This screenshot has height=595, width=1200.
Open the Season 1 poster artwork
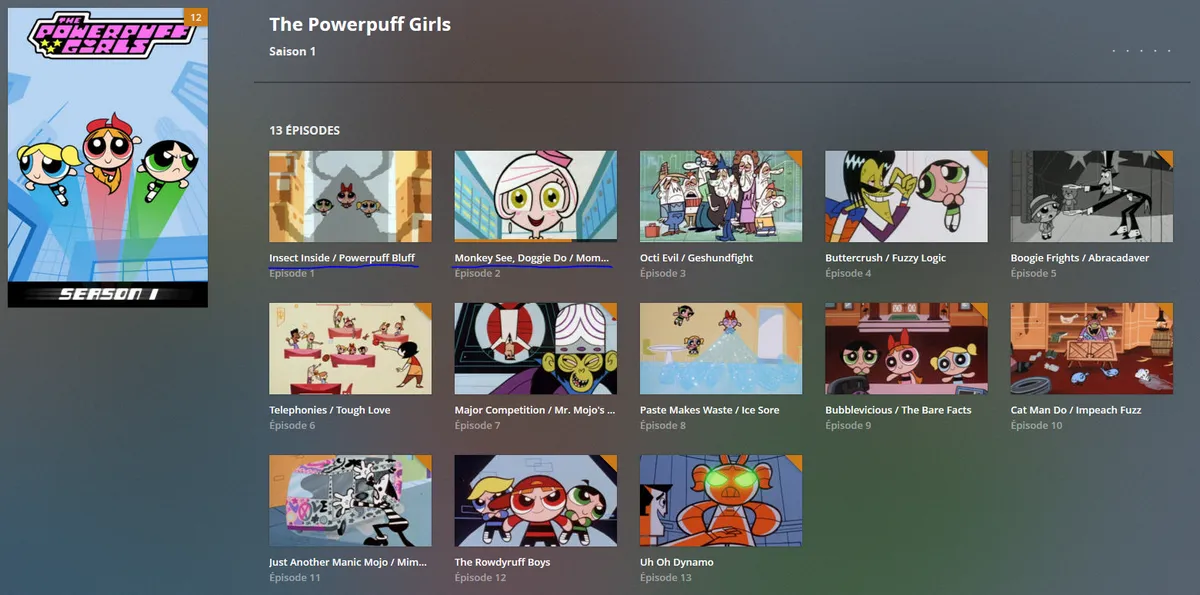click(107, 155)
